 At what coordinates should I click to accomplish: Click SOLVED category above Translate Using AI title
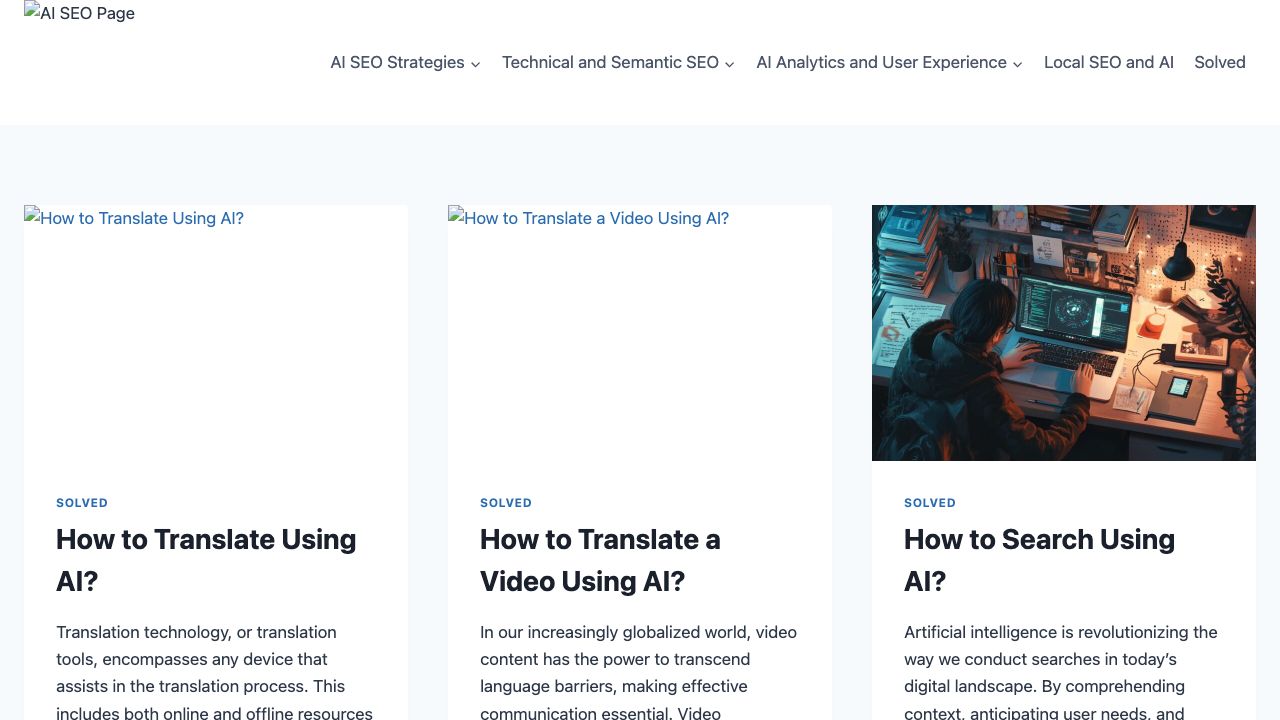point(82,503)
